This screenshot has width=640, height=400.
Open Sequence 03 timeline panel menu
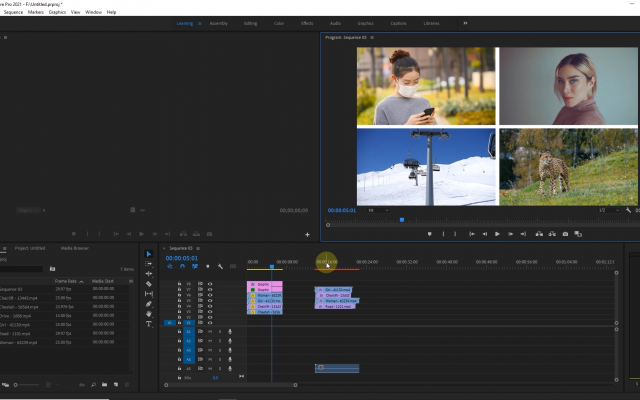click(x=198, y=248)
